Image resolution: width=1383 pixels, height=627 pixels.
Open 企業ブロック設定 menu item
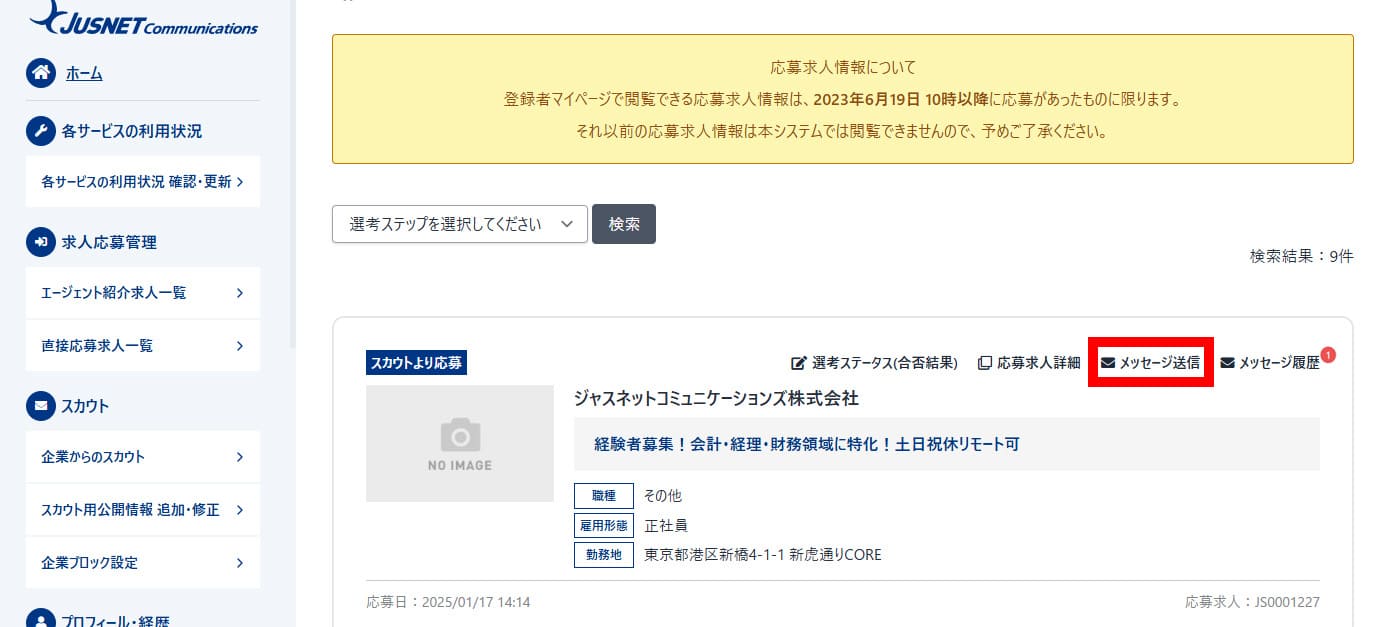click(x=143, y=562)
